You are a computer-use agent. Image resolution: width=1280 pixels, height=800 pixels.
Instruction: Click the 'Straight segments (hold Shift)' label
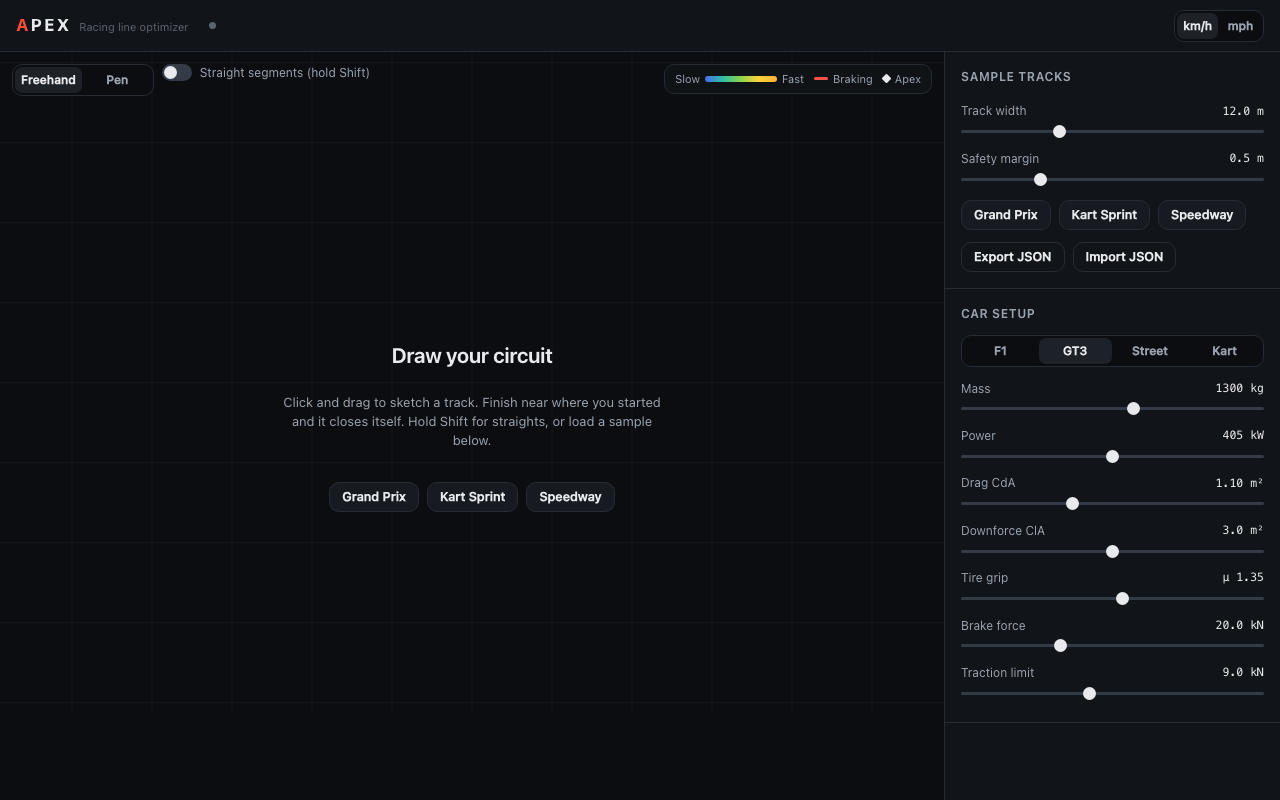tap(285, 73)
